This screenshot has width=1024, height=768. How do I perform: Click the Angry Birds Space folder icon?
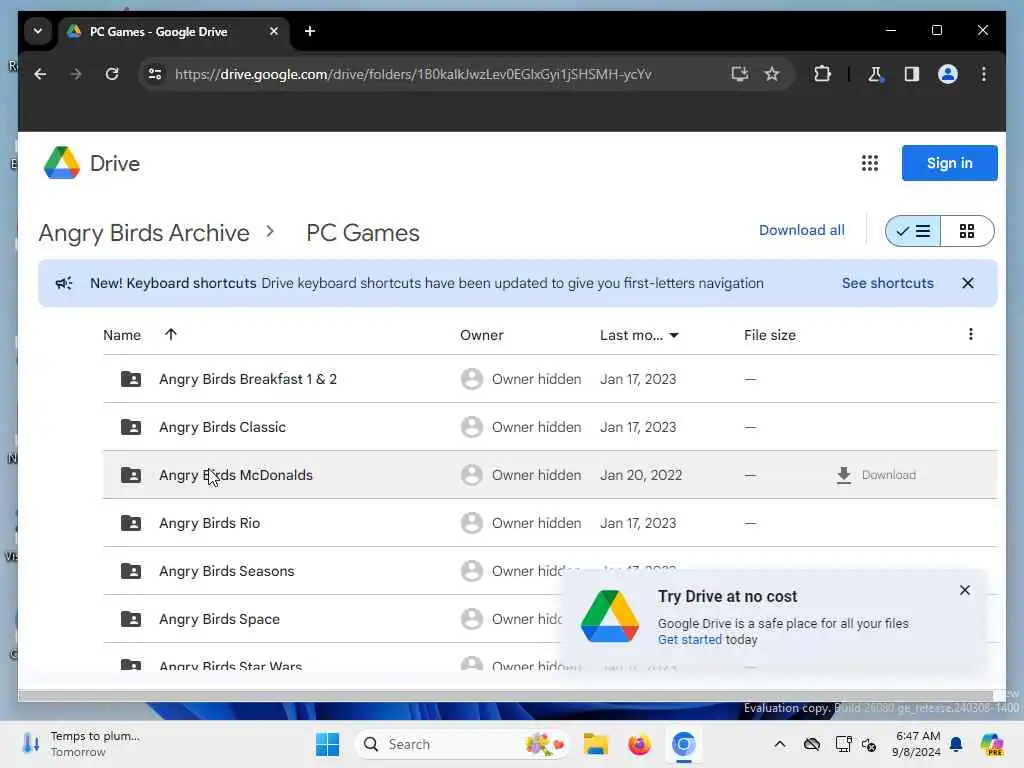[131, 619]
